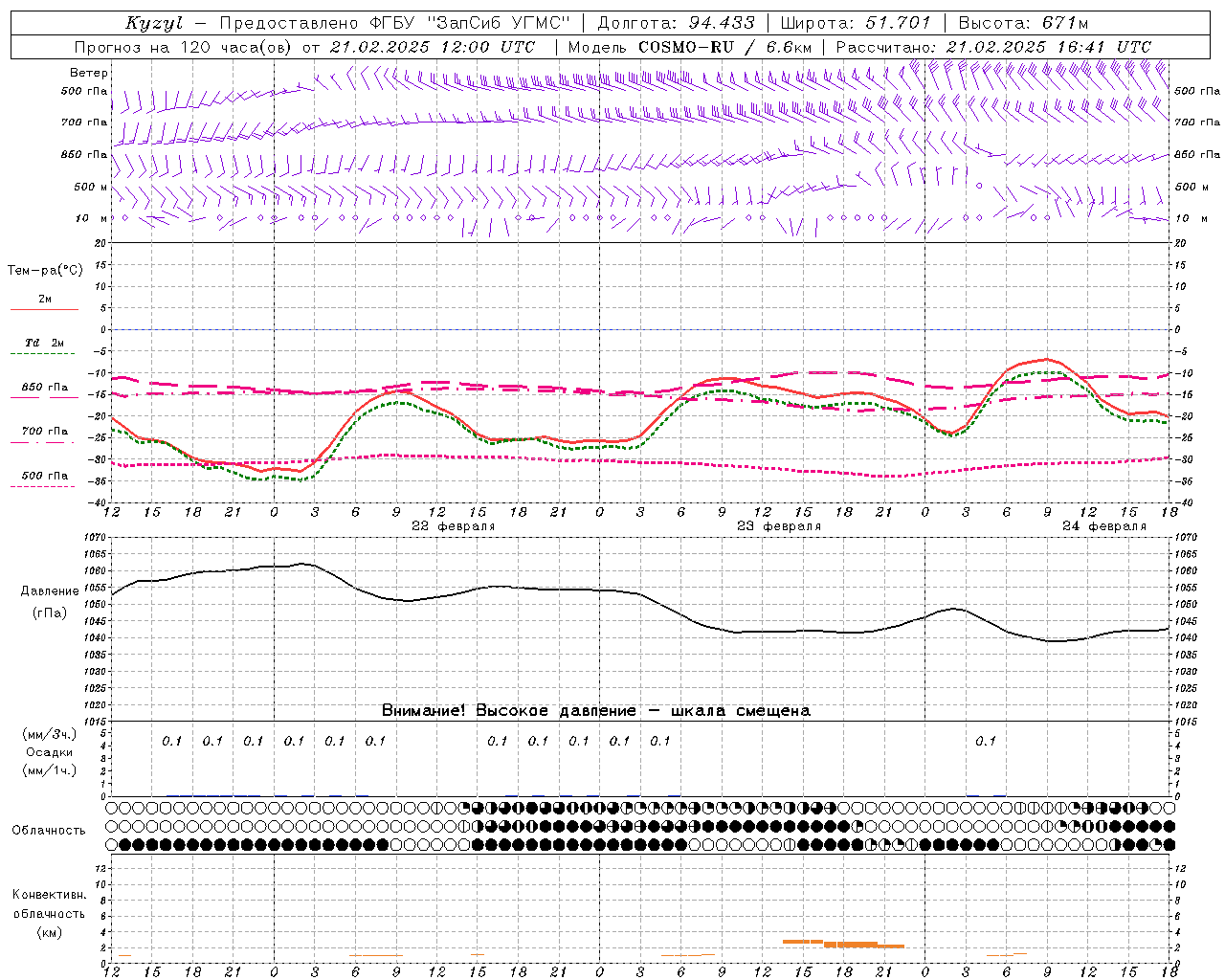Screen dimensions: 1225x980
Task: Click the dashed line sample under "Td 2м"
Action: coord(43,354)
